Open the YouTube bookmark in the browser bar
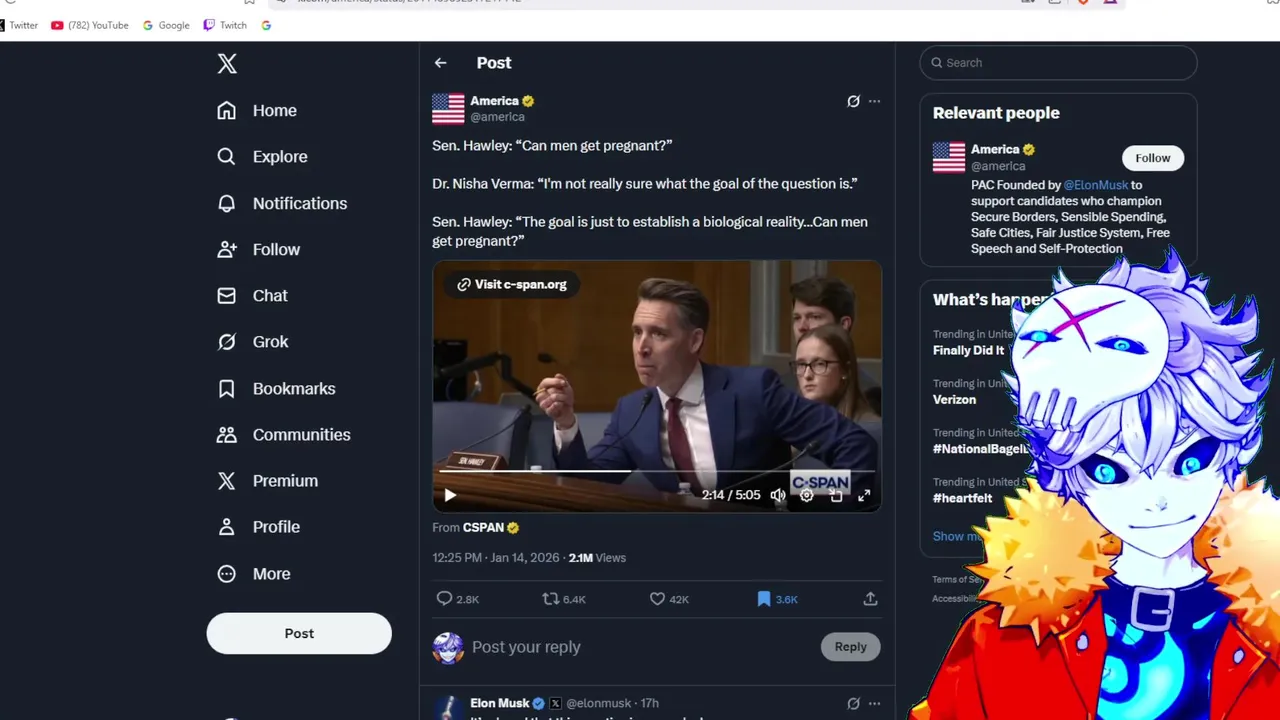1280x720 pixels. [90, 25]
